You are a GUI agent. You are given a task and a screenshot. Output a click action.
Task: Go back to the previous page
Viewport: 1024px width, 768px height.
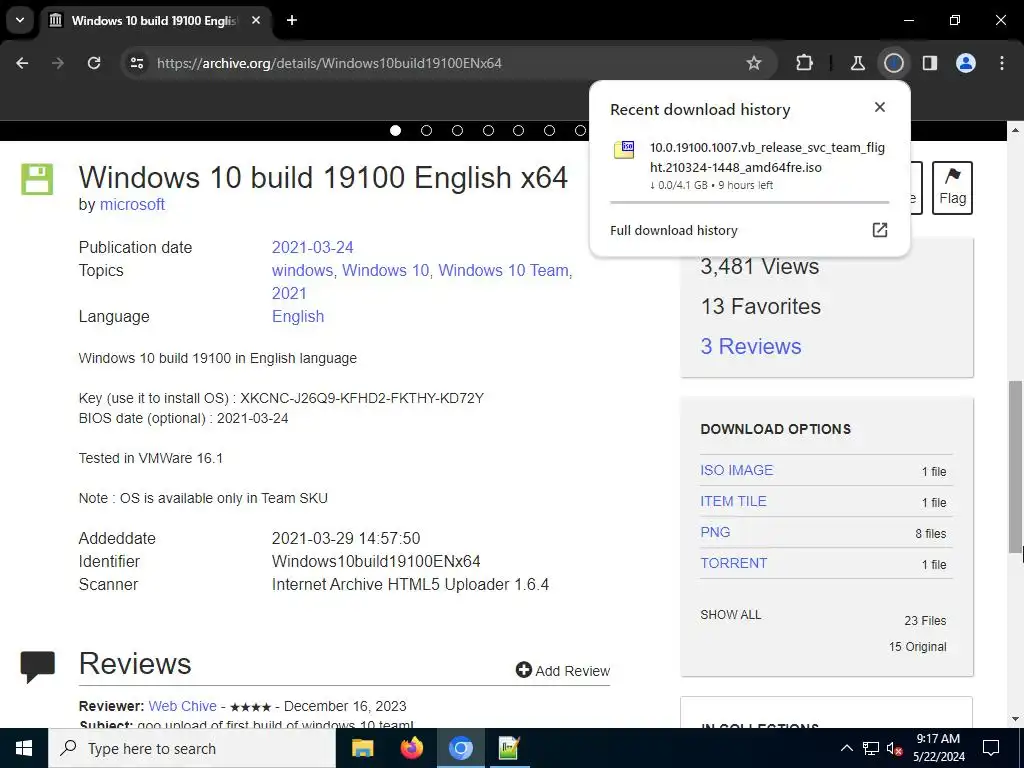(22, 63)
